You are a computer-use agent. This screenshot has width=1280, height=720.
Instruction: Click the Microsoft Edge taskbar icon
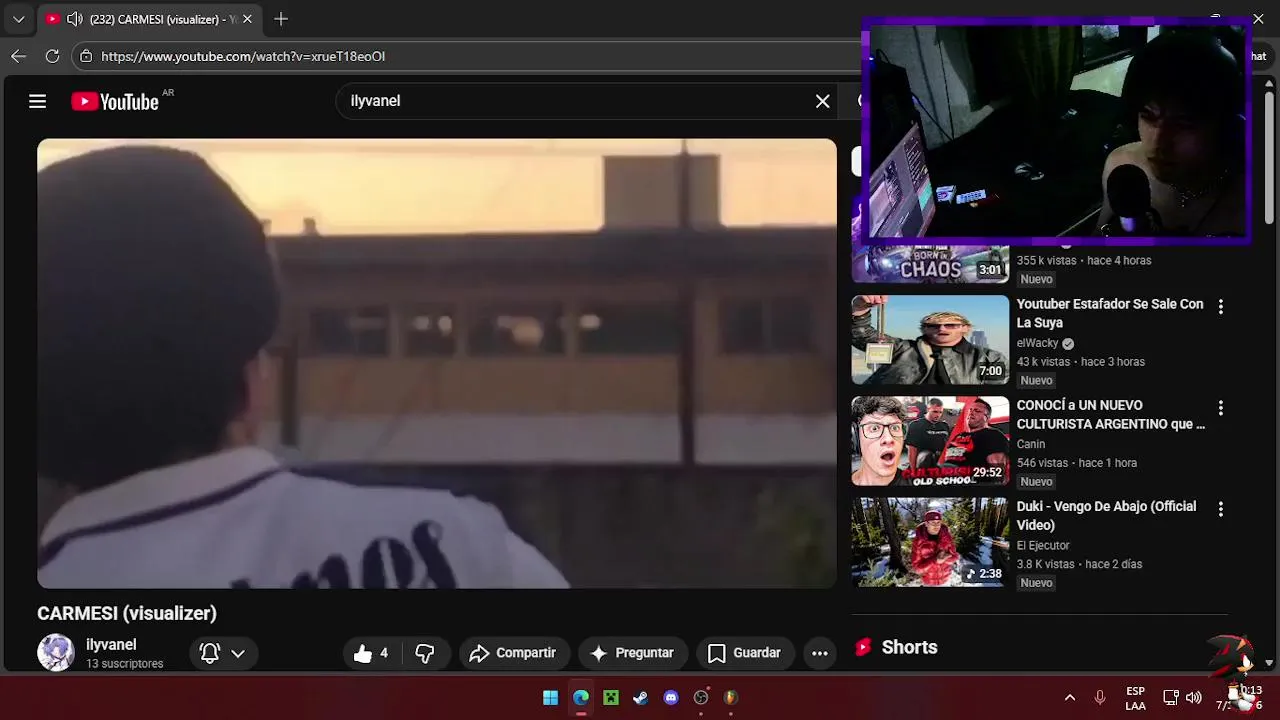coord(581,698)
